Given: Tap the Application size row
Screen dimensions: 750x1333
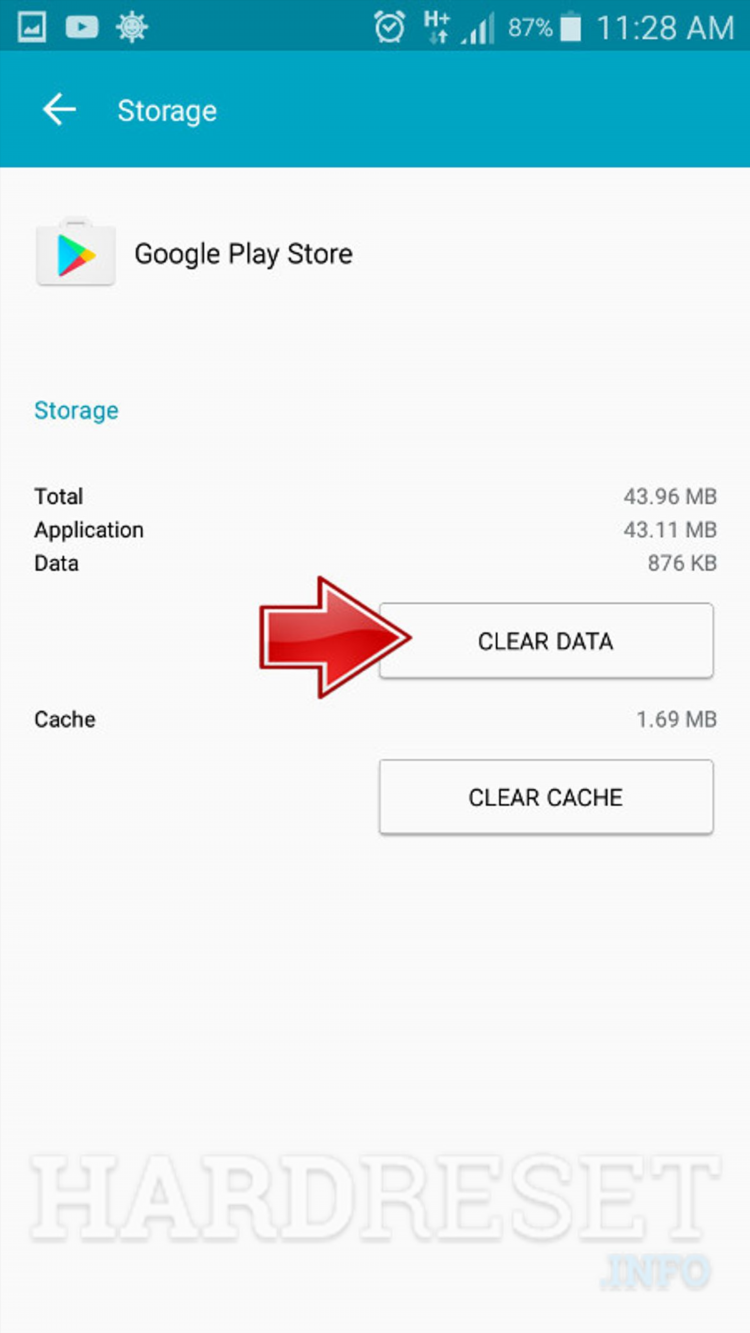Looking at the screenshot, I should [375, 530].
